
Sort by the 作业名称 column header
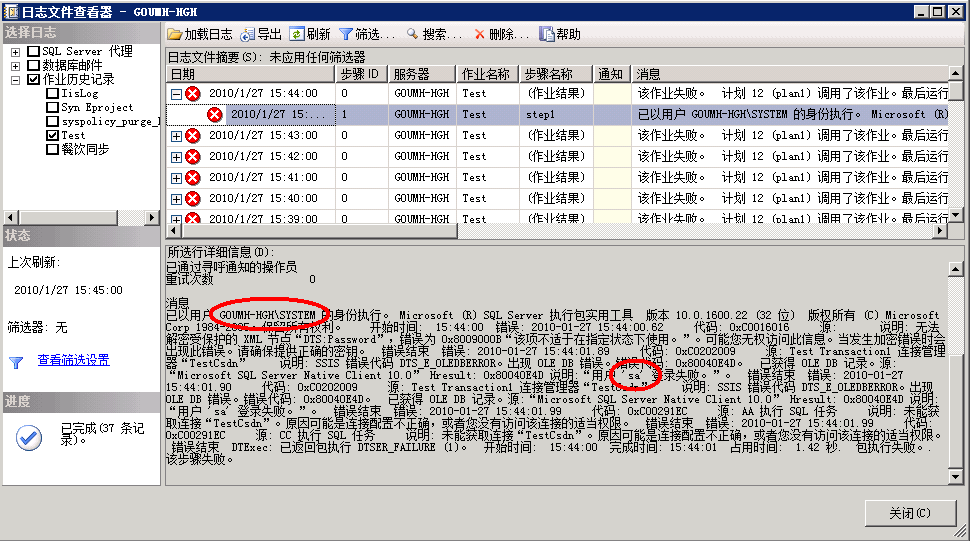487,74
